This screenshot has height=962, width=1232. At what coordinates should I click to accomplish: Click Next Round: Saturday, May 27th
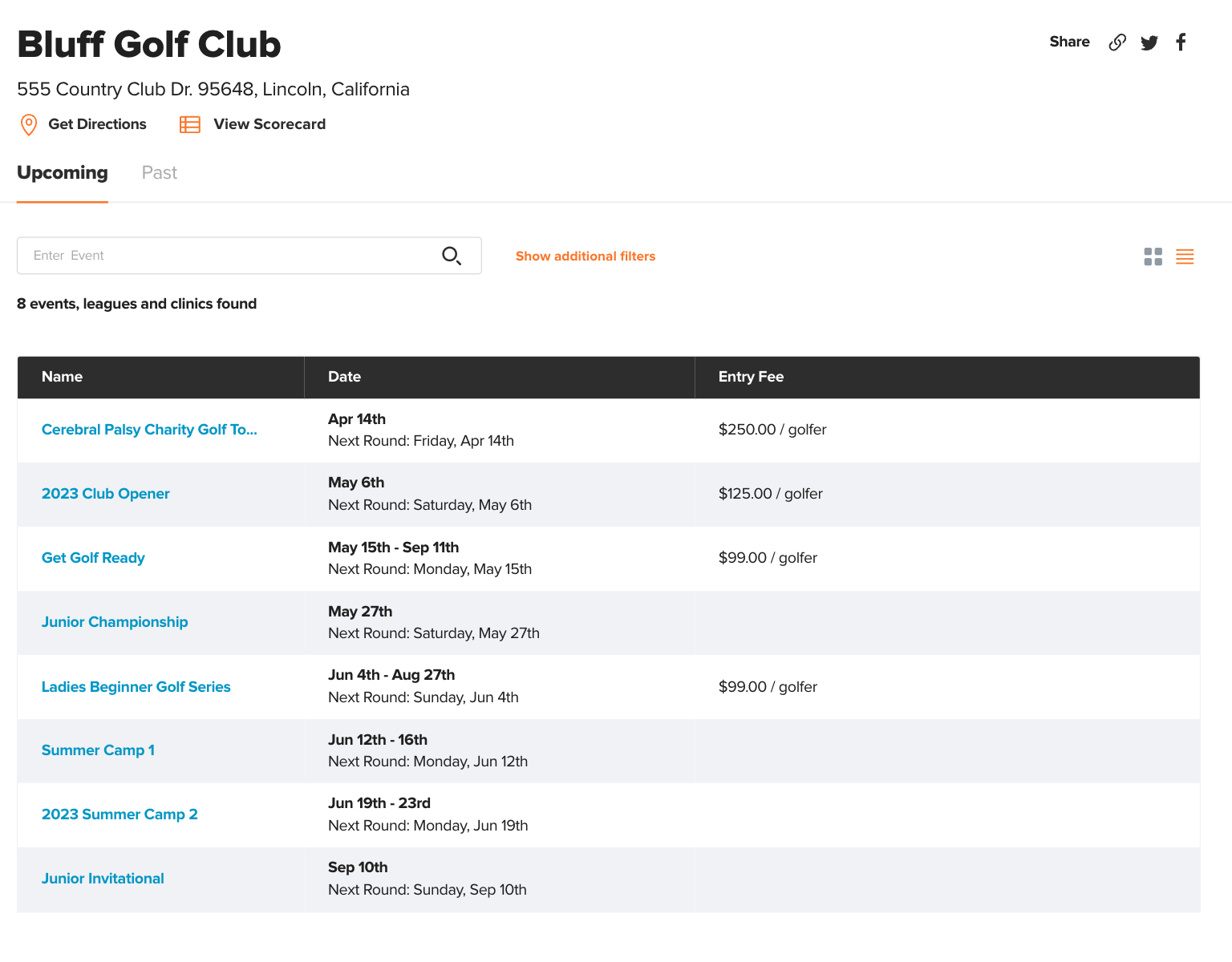click(x=434, y=633)
